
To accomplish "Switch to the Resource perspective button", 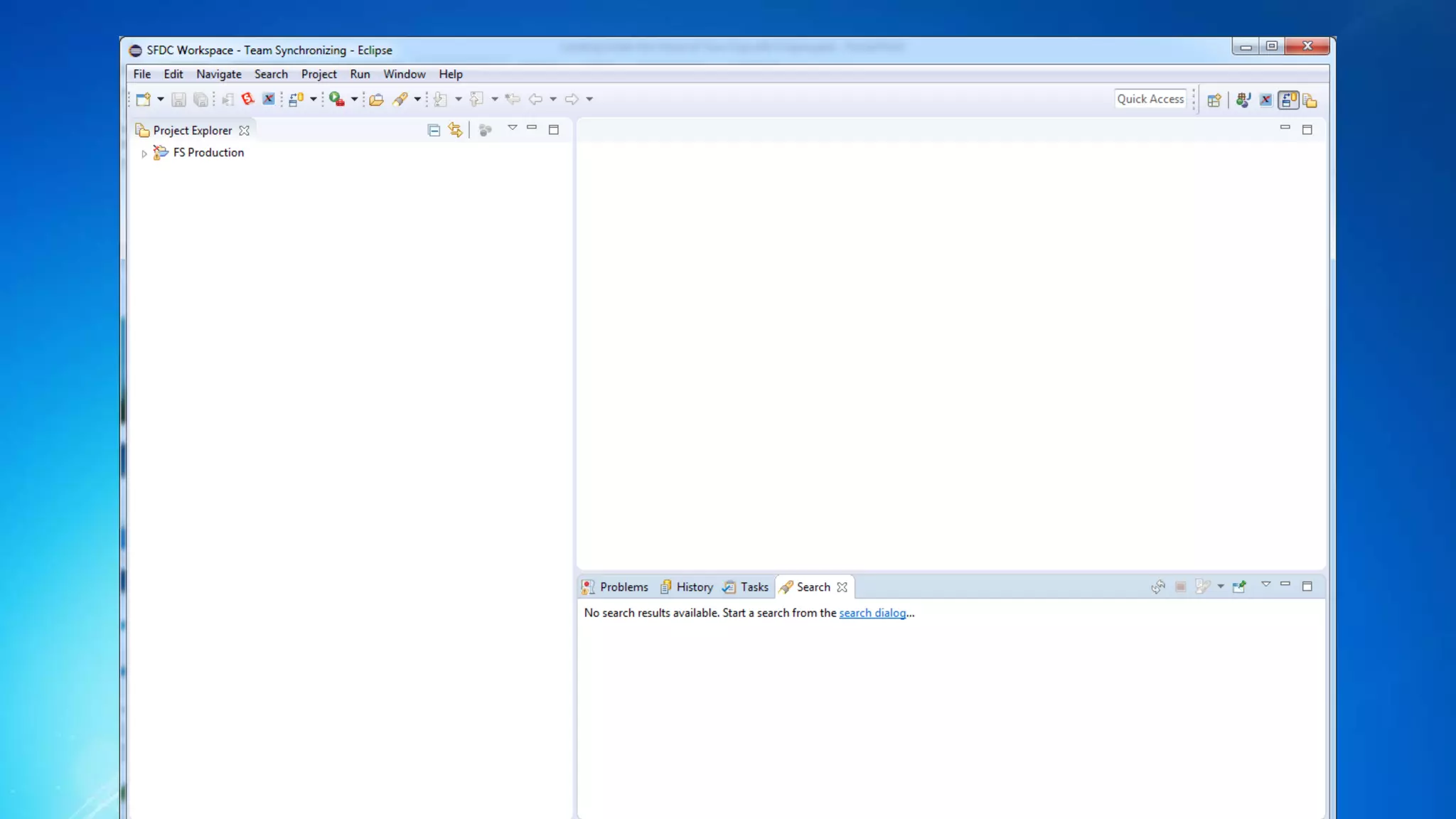I will point(1310,100).
